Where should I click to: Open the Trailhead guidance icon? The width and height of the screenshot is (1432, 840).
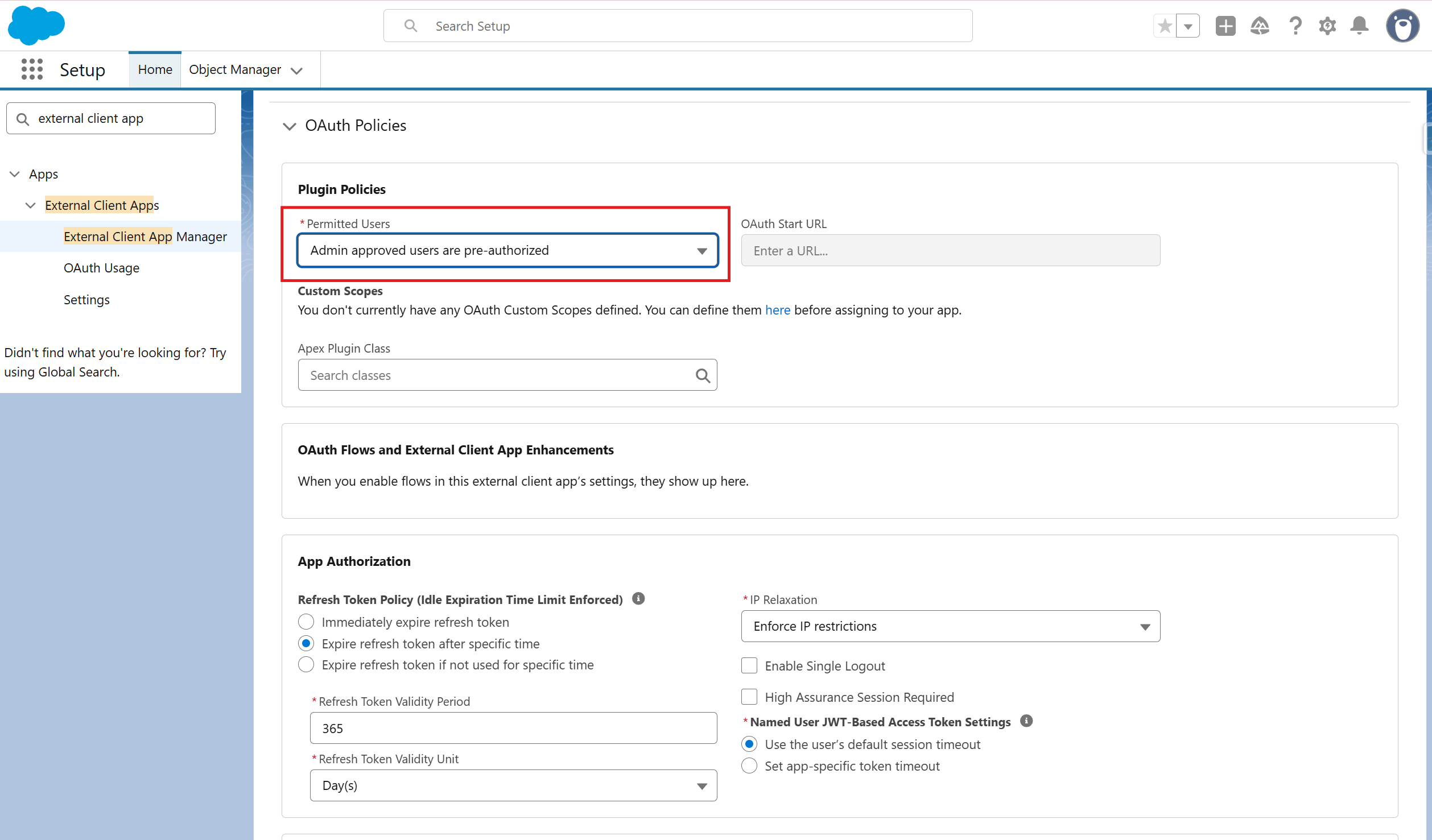pos(1260,26)
